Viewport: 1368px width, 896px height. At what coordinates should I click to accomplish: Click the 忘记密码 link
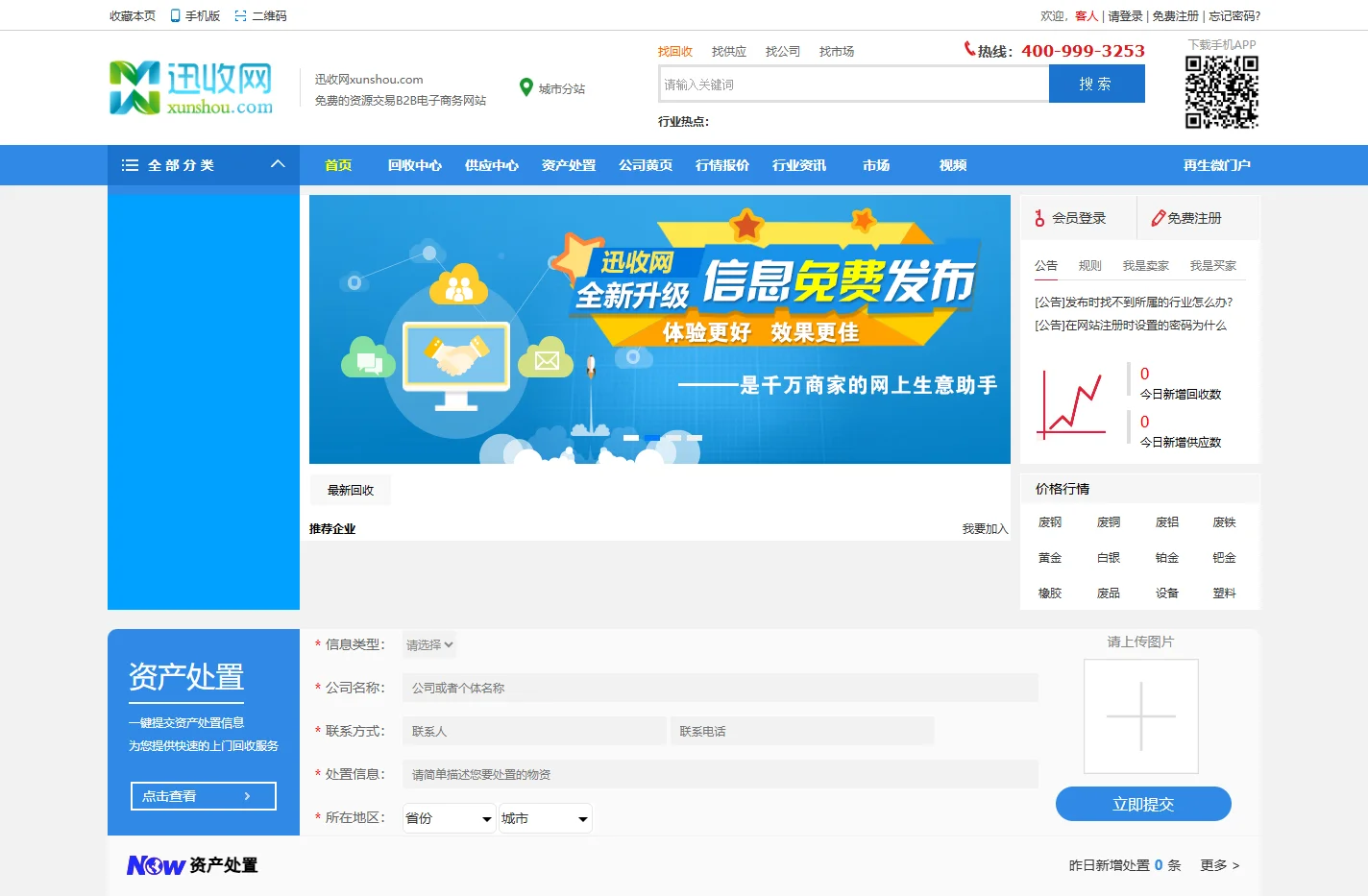pyautogui.click(x=1234, y=16)
